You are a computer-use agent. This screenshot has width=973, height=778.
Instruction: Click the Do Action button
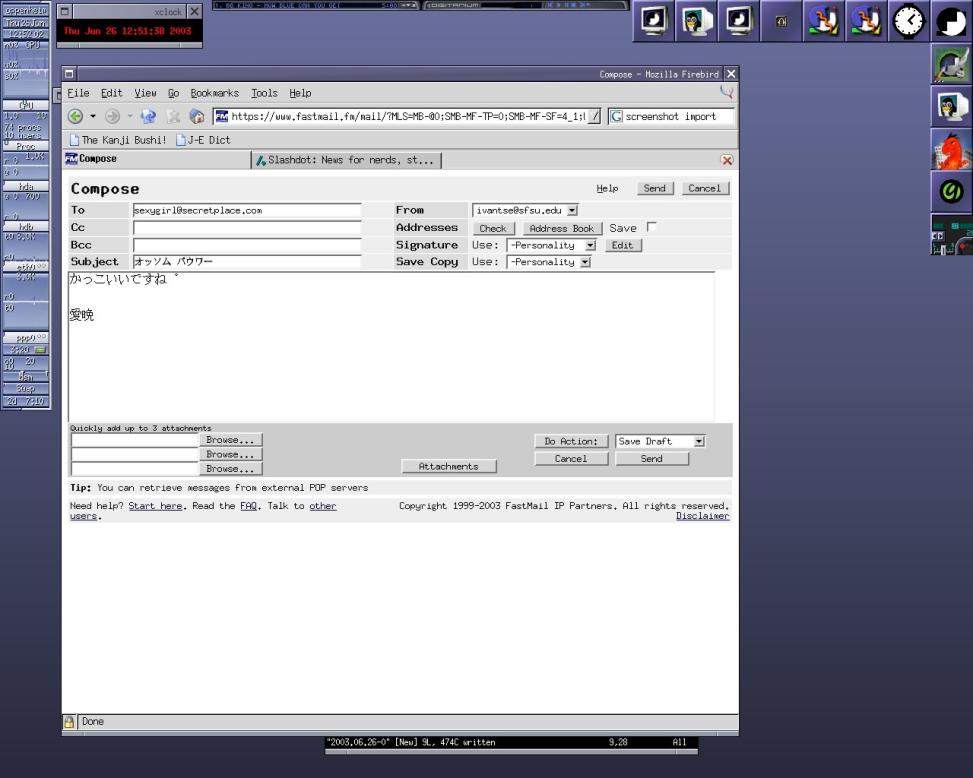[571, 441]
